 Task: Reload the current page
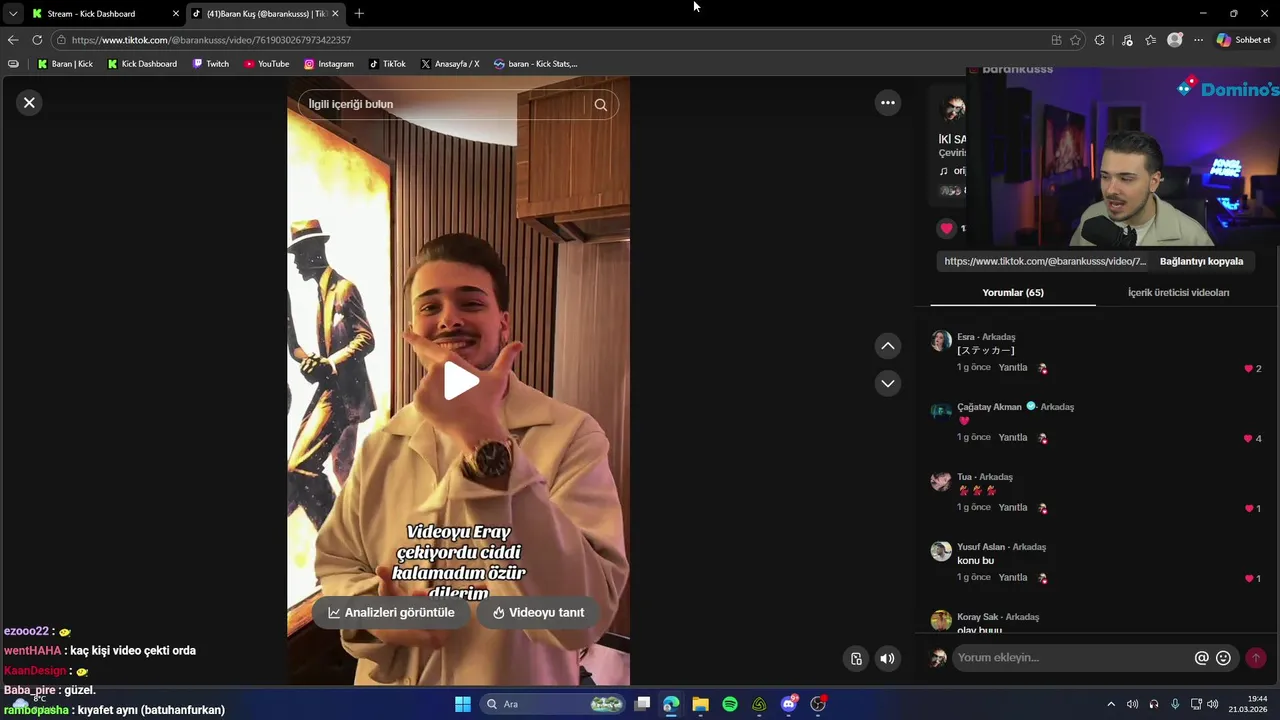point(37,40)
